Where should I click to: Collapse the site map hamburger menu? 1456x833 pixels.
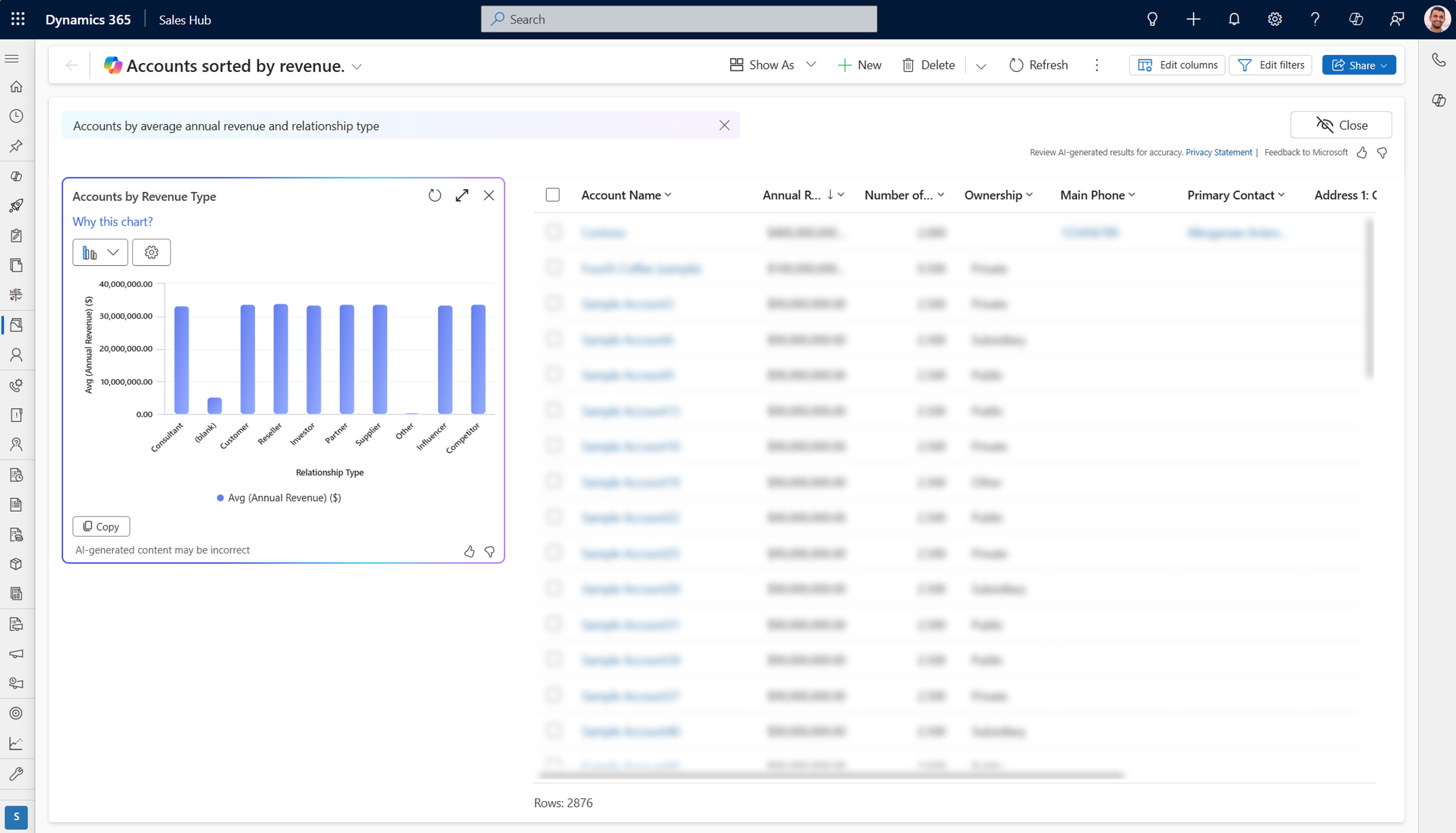click(x=12, y=58)
